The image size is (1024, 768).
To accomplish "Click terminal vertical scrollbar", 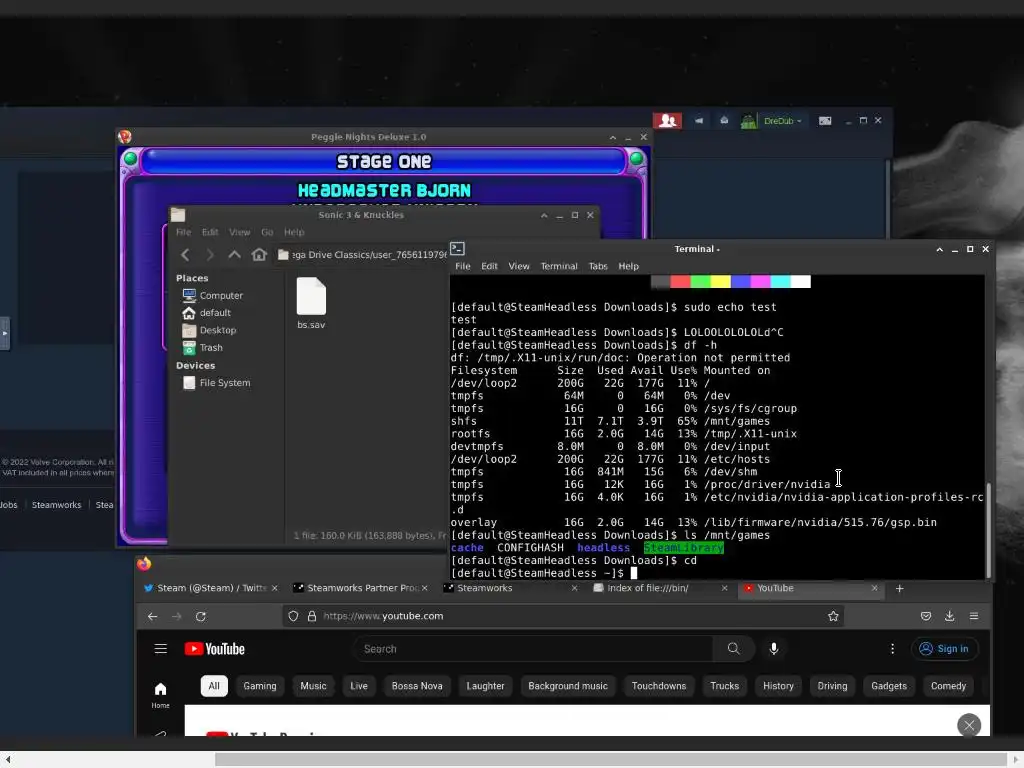I will (989, 530).
